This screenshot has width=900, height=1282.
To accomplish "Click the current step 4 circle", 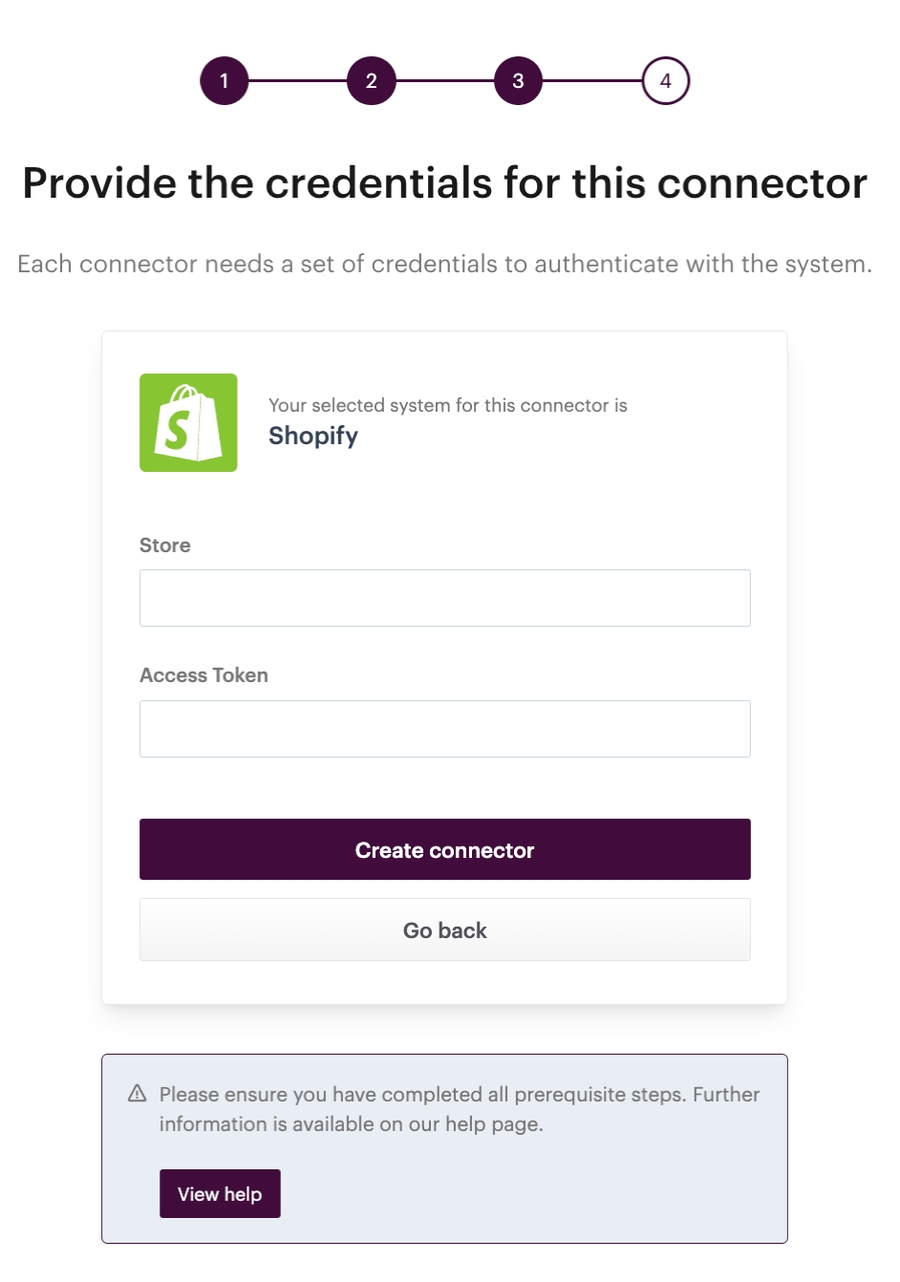I will [x=665, y=82].
